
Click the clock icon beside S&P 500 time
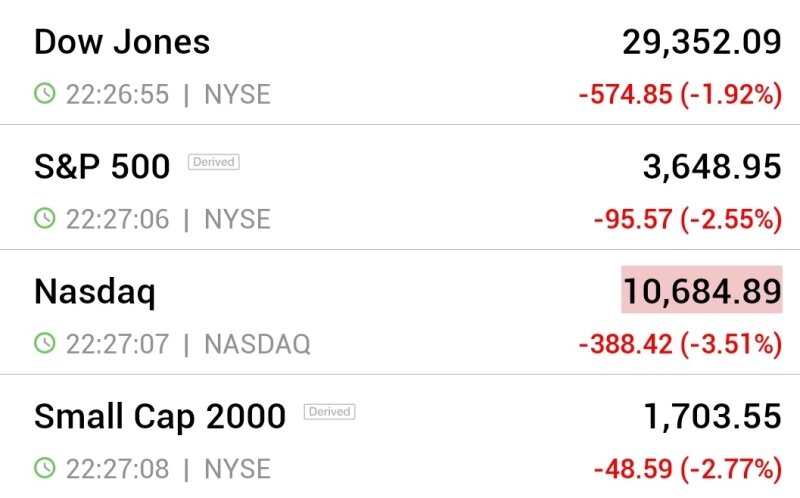coord(45,219)
